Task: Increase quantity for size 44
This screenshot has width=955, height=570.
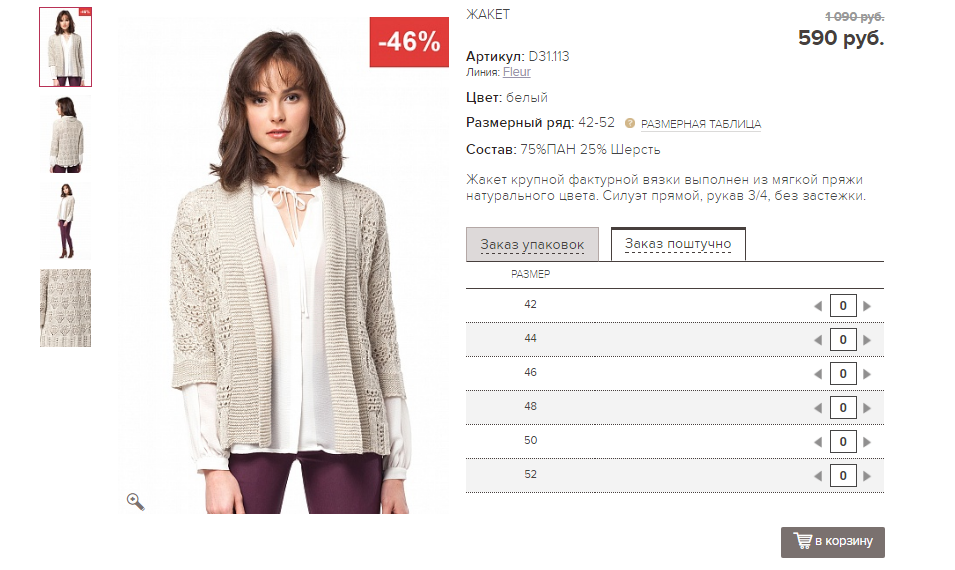Action: [x=867, y=340]
